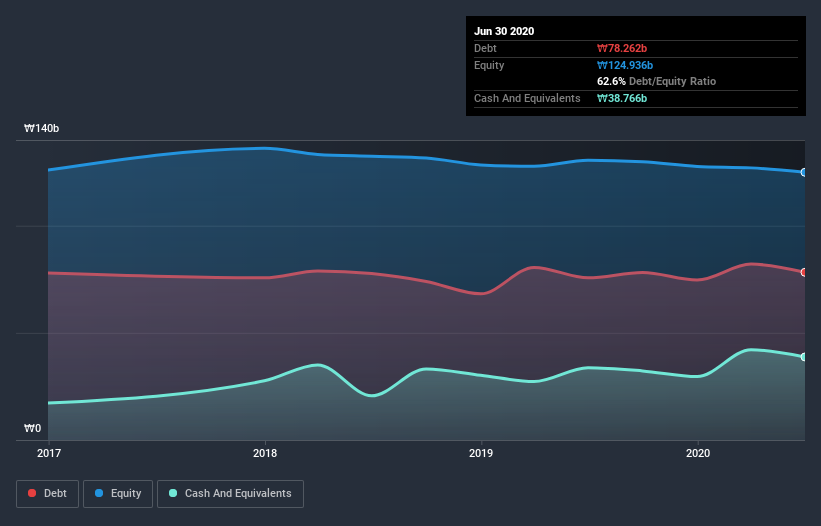
Task: Click the Debt endpoint marker at Jun 2020
Action: pos(804,272)
